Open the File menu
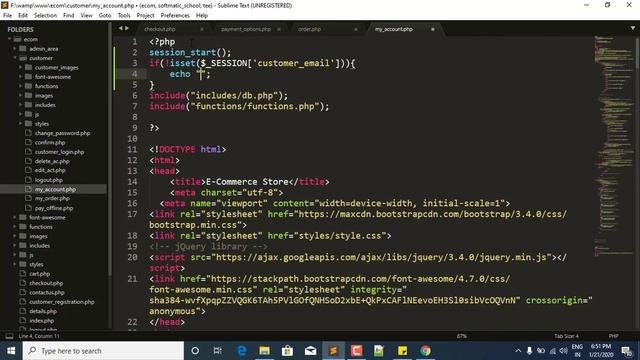 tap(7, 16)
